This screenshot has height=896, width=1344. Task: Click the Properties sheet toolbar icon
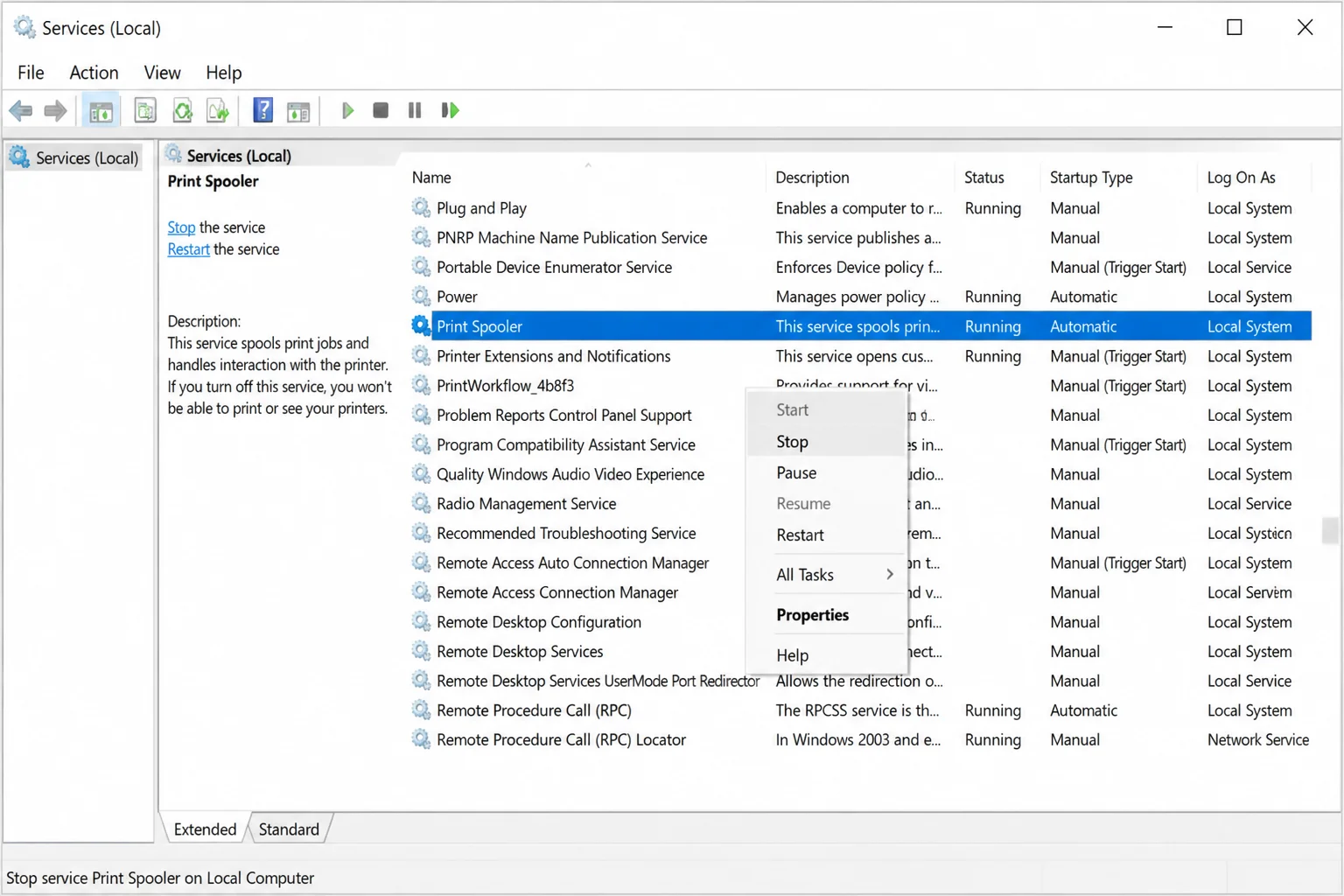(145, 111)
